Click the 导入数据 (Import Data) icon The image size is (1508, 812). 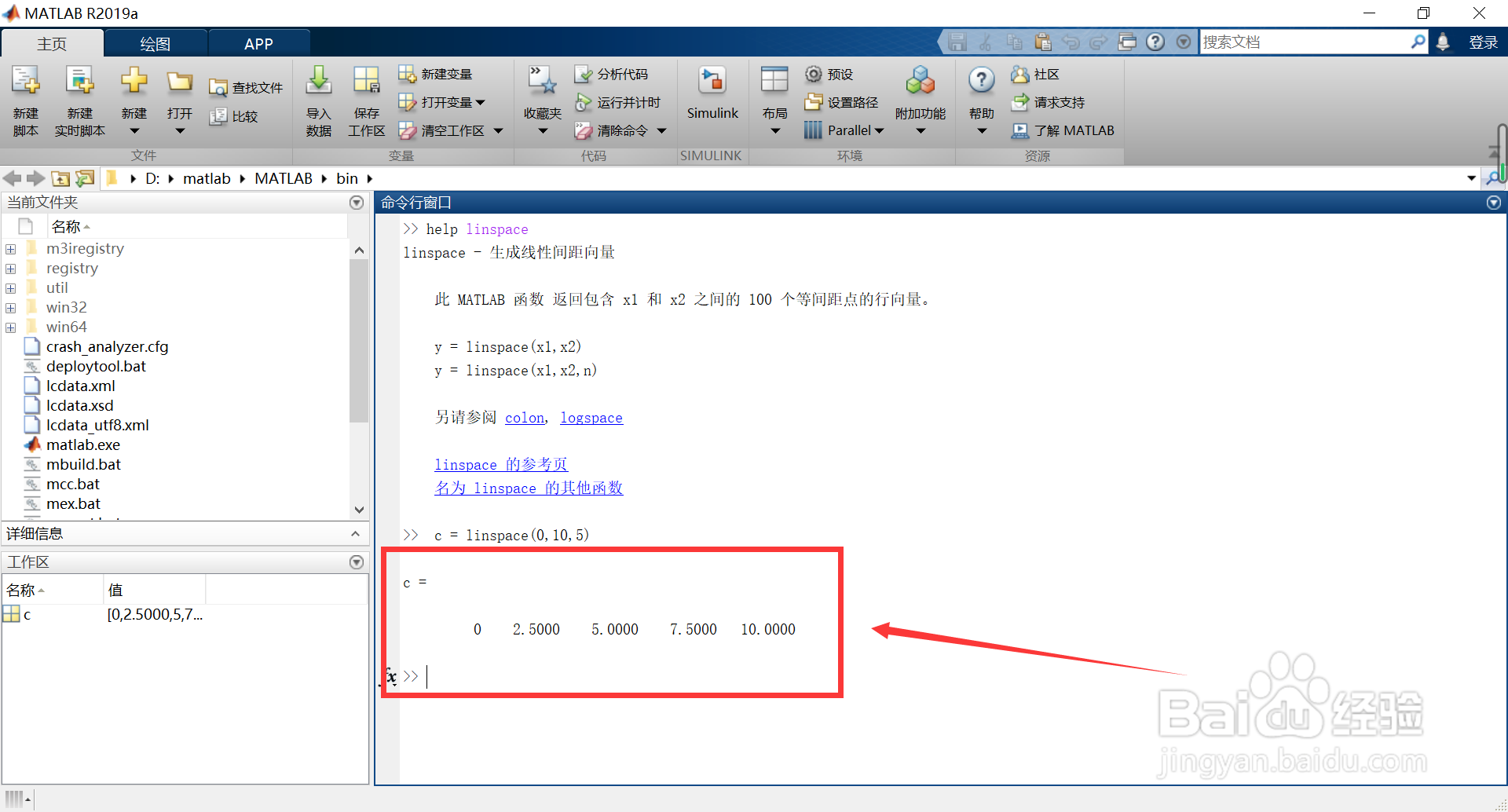(x=318, y=81)
